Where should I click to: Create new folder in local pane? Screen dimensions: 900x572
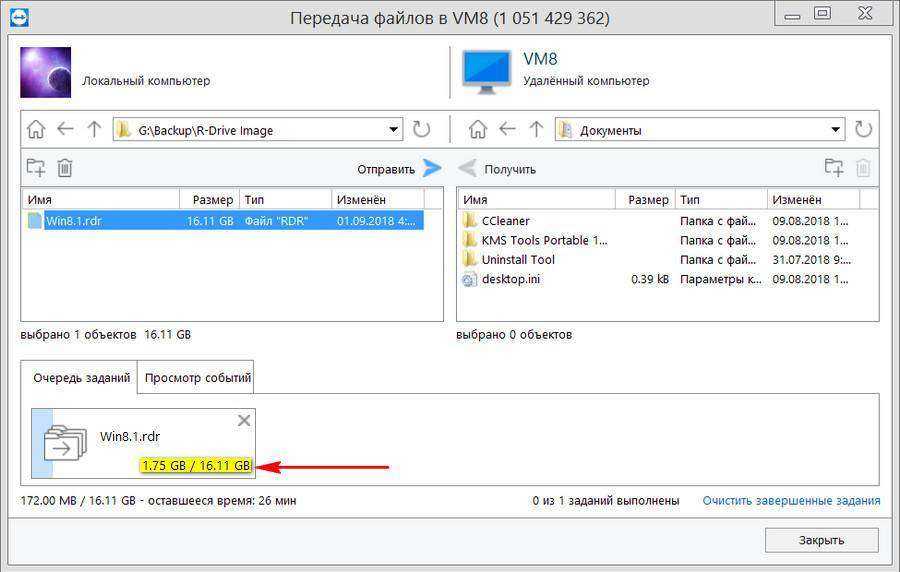pos(36,168)
